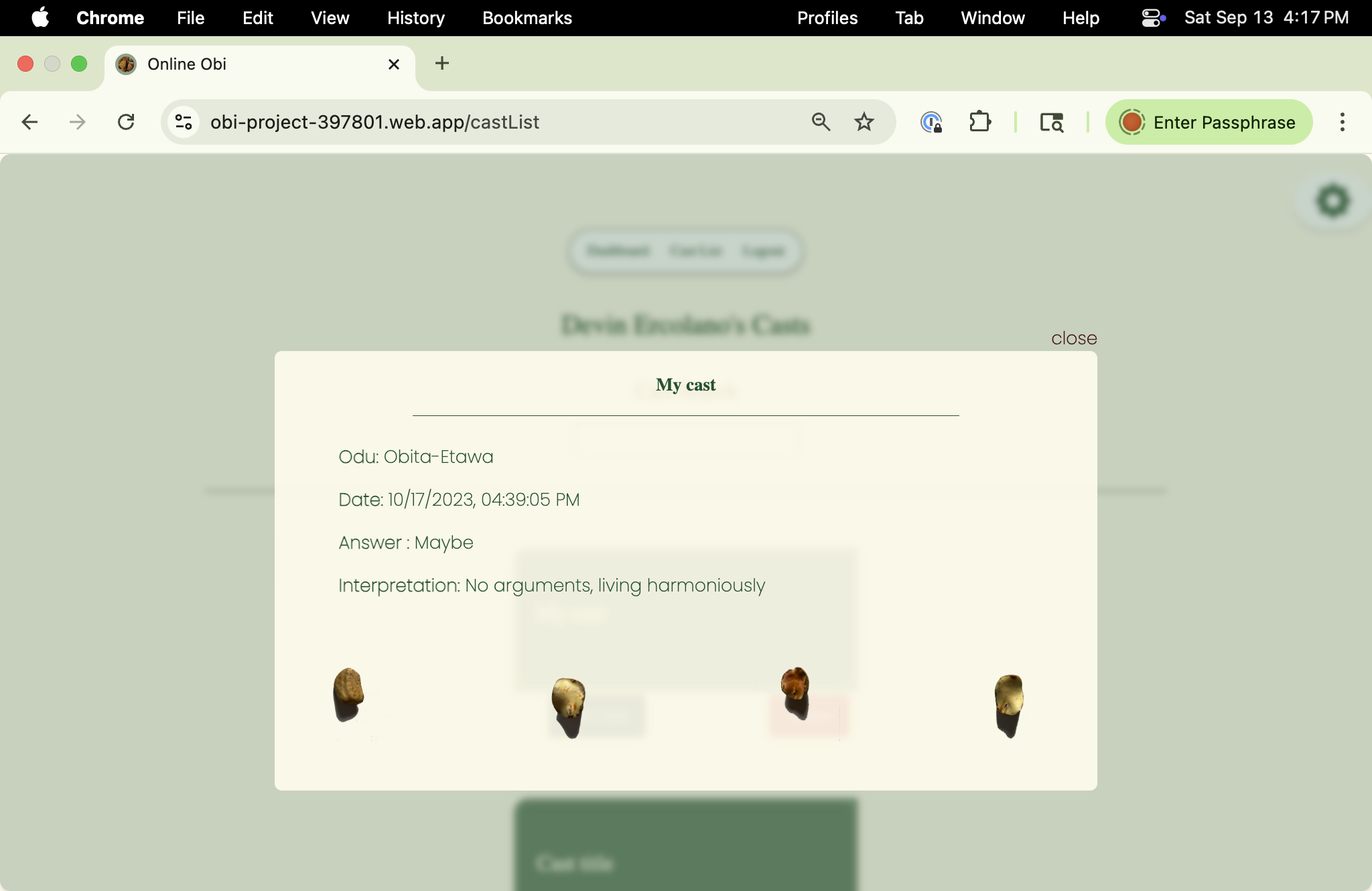Image resolution: width=1372 pixels, height=891 pixels.
Task: Open the 1Password browser extension
Action: coord(932,122)
